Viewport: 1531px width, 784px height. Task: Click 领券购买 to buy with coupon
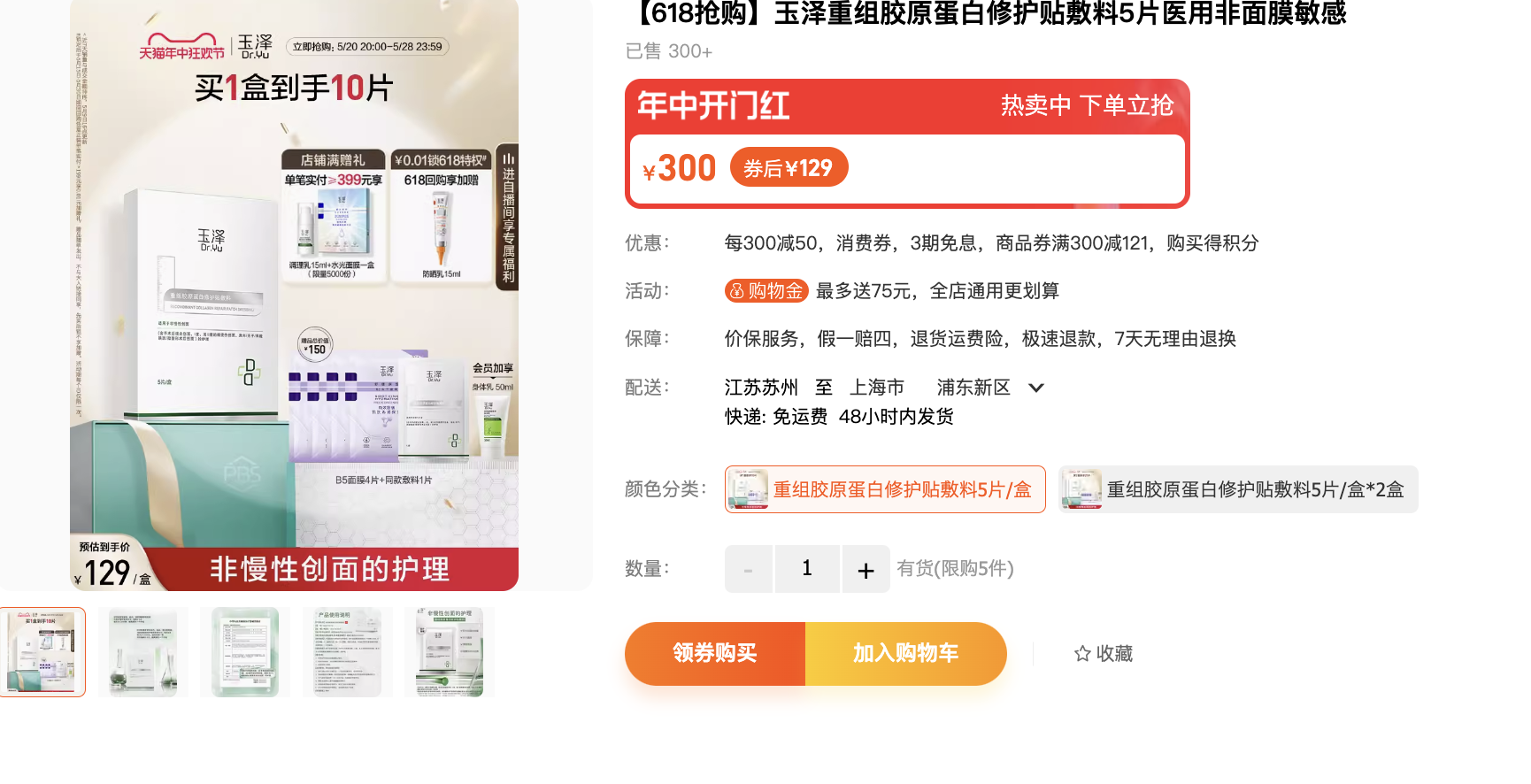tap(715, 654)
